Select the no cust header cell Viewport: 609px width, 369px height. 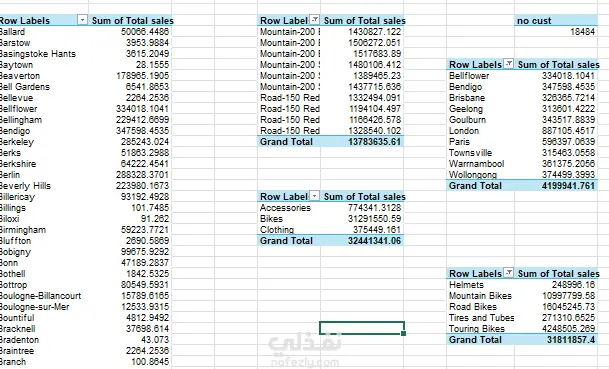pyautogui.click(x=556, y=21)
